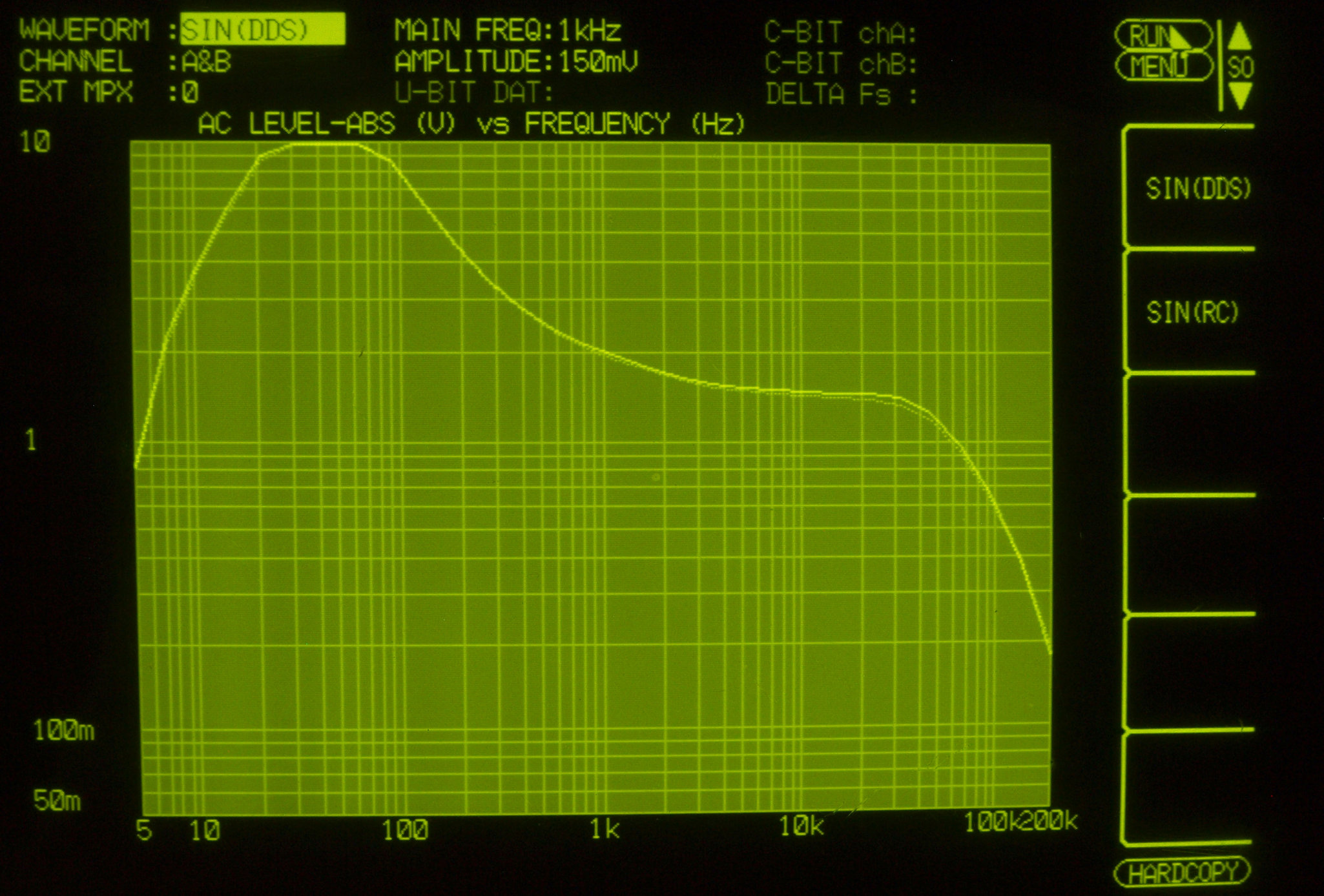Click the highlighted WAVEFORM SIN(DDS) field

(262, 30)
